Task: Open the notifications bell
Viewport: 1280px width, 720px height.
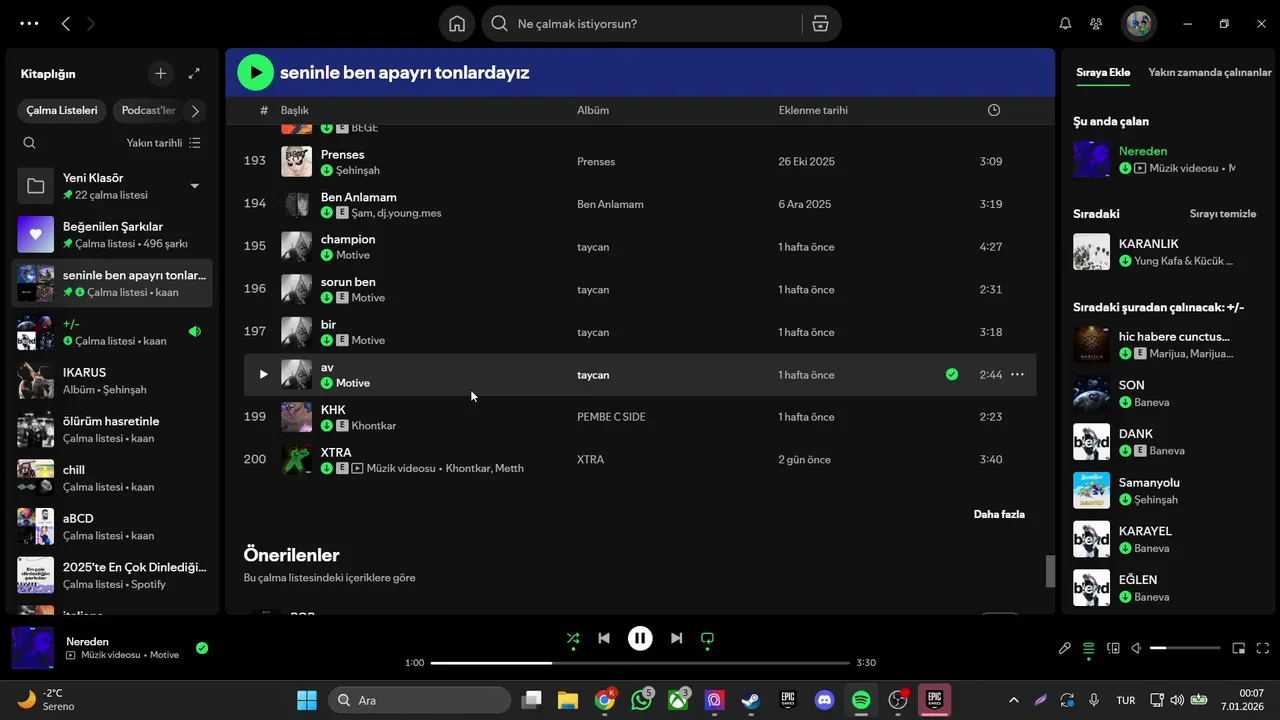Action: point(1065,24)
